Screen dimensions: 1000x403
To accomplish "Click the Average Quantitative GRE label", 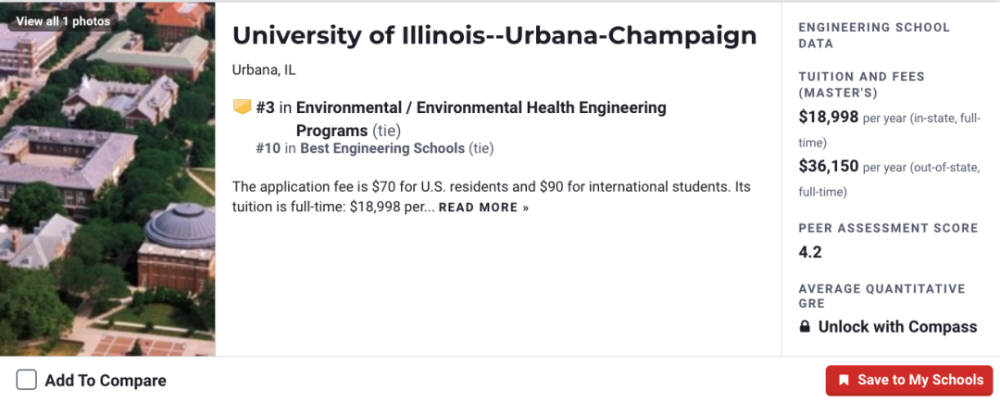I will 881,295.
